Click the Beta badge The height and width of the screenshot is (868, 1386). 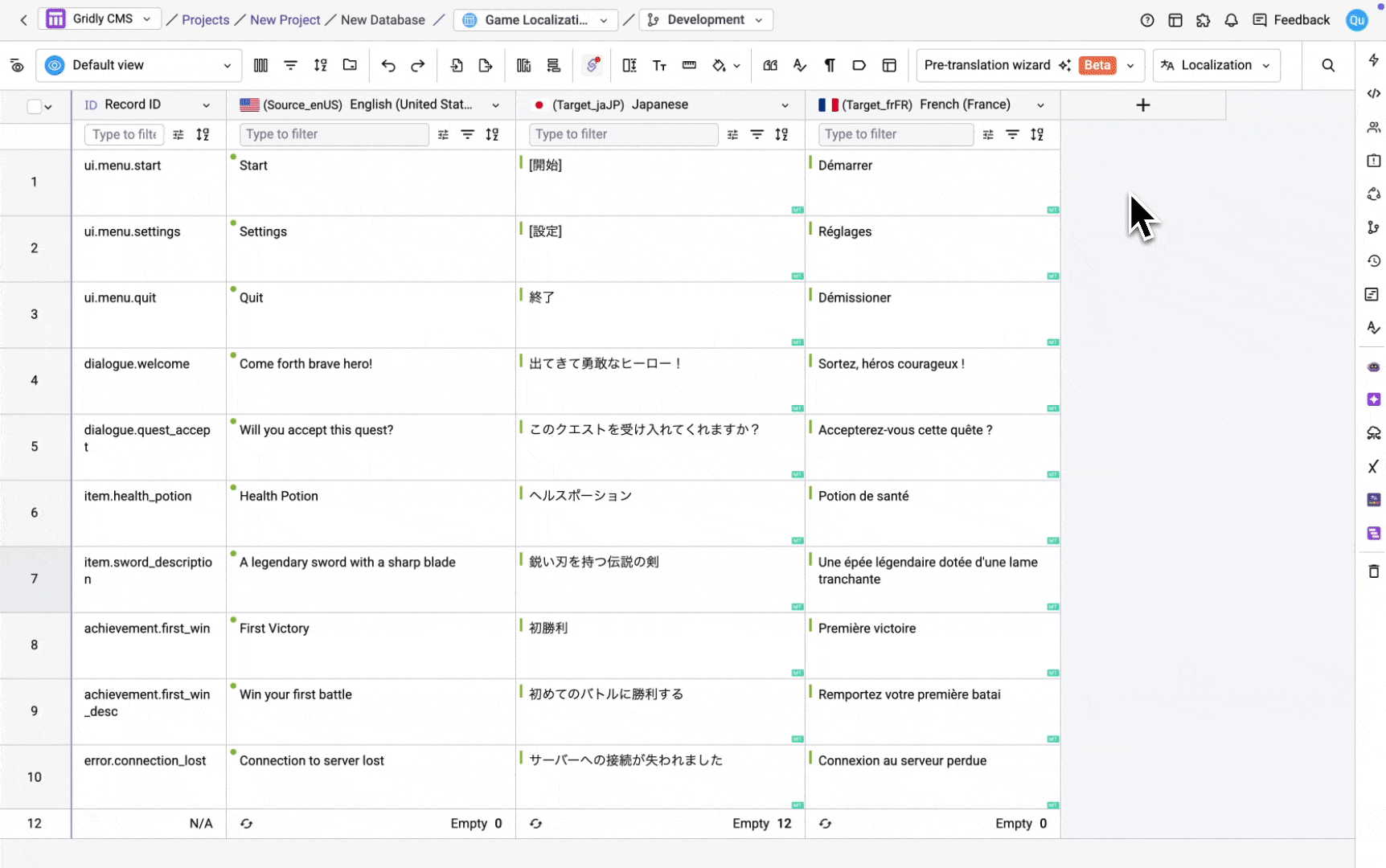tap(1097, 65)
